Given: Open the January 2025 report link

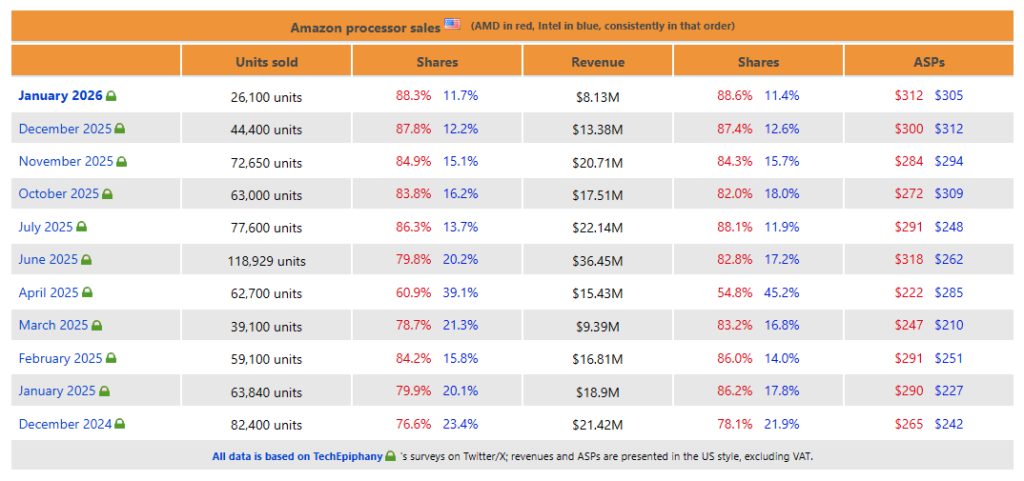Looking at the screenshot, I should (x=56, y=391).
